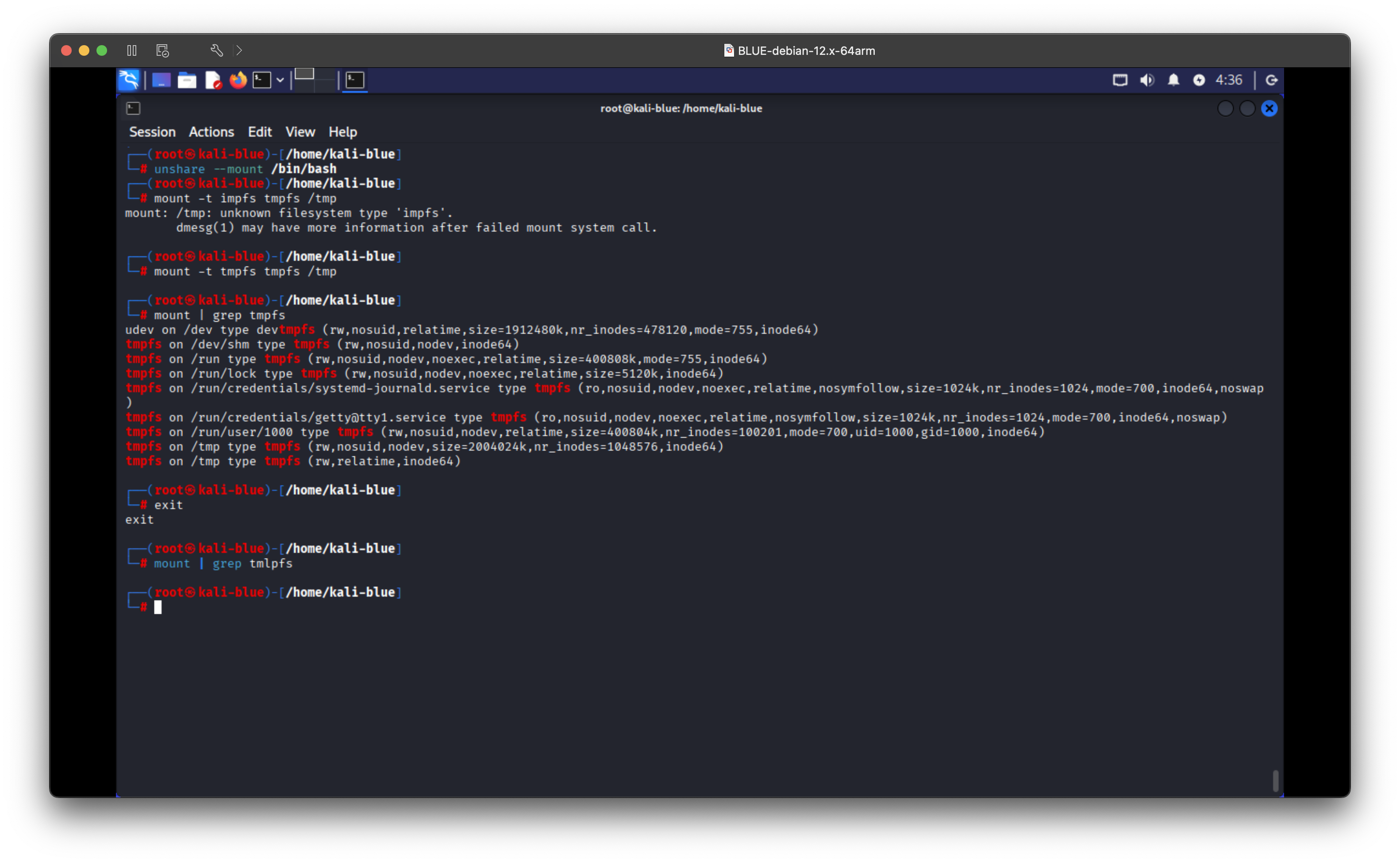Open the file manager folder icon
Screen dimensions: 1400x863
click(x=187, y=80)
